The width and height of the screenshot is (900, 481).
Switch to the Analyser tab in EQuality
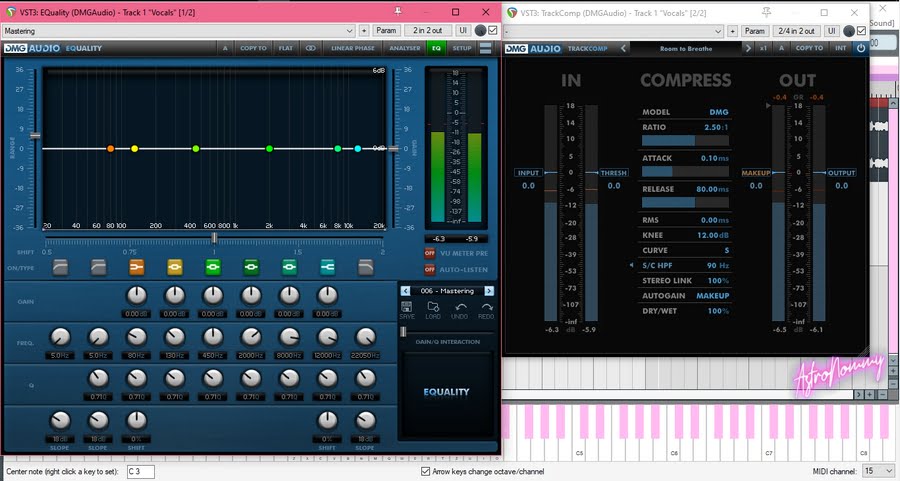[403, 47]
